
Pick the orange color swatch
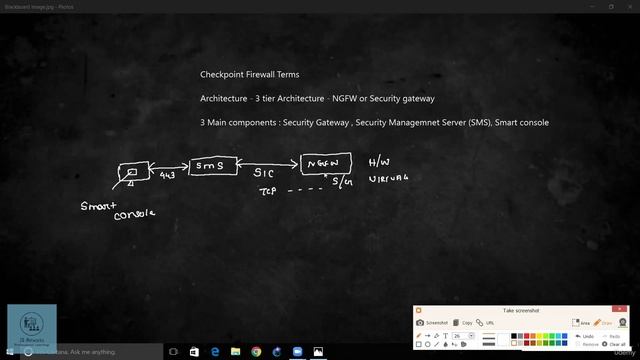533,336
